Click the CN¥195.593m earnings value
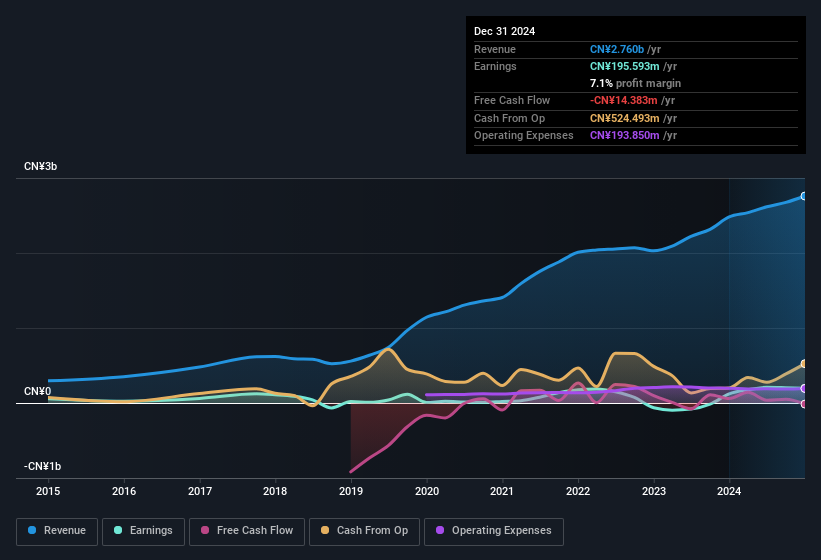This screenshot has width=821, height=560. coord(625,66)
